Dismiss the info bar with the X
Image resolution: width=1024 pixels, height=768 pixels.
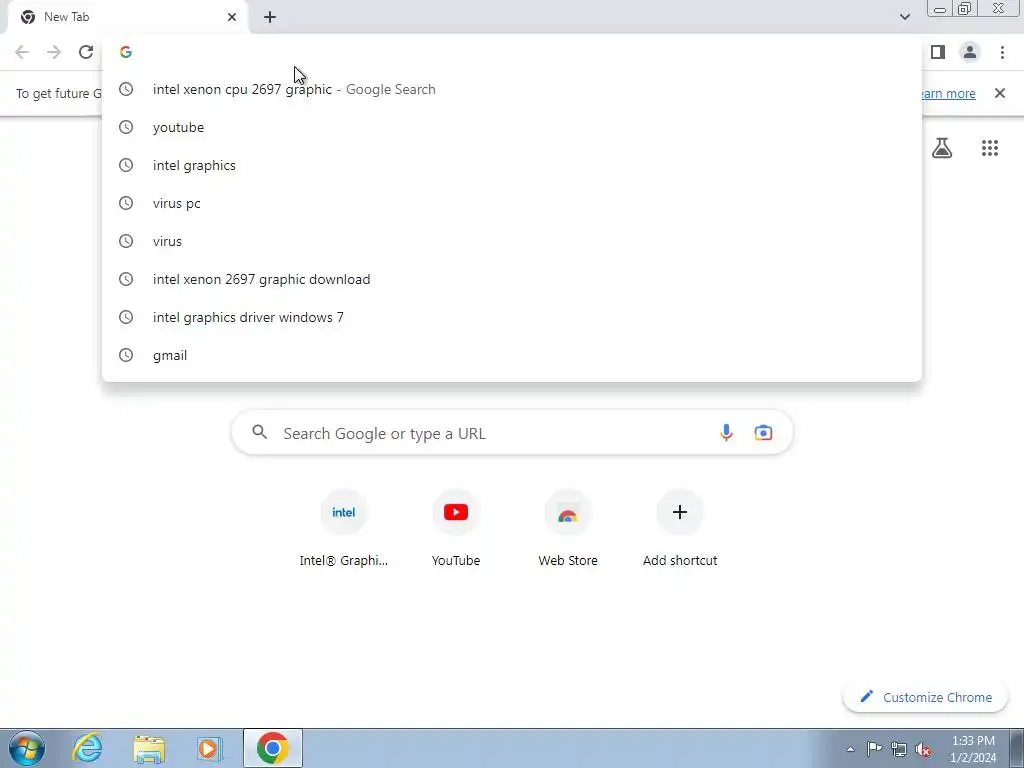click(x=1000, y=93)
